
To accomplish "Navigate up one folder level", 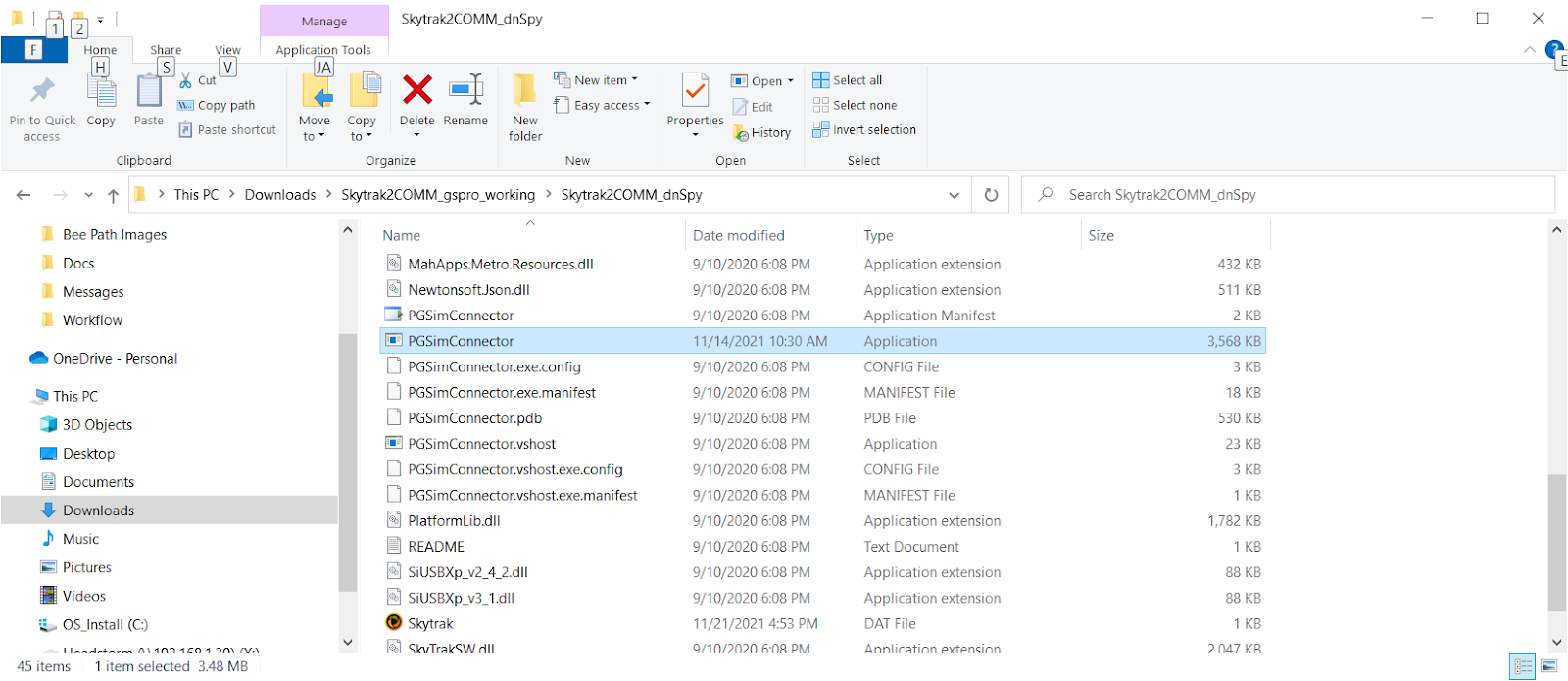I will click(x=113, y=195).
